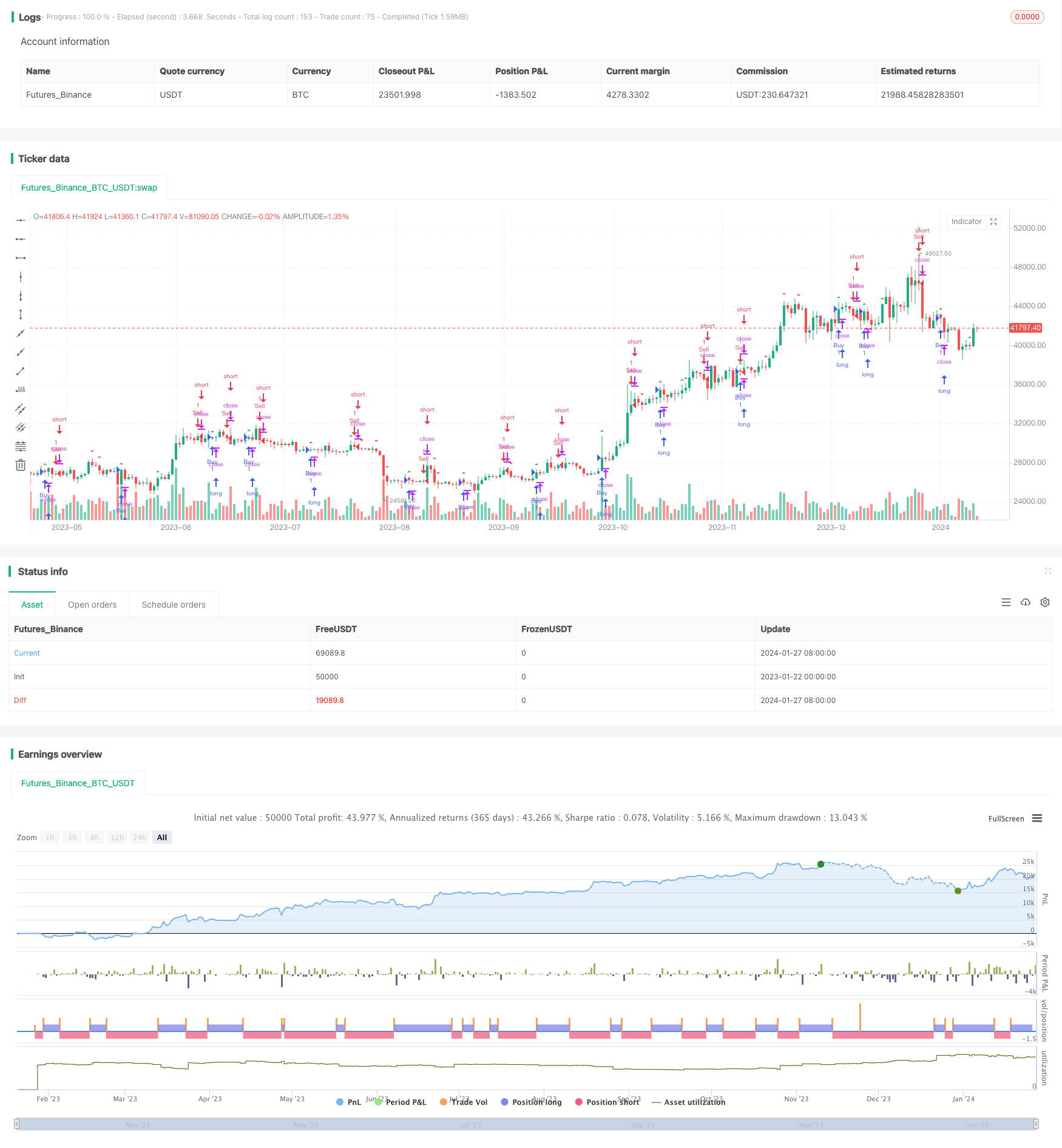Open the earnings chart hamburger menu
The image size is (1062, 1148).
(1037, 818)
